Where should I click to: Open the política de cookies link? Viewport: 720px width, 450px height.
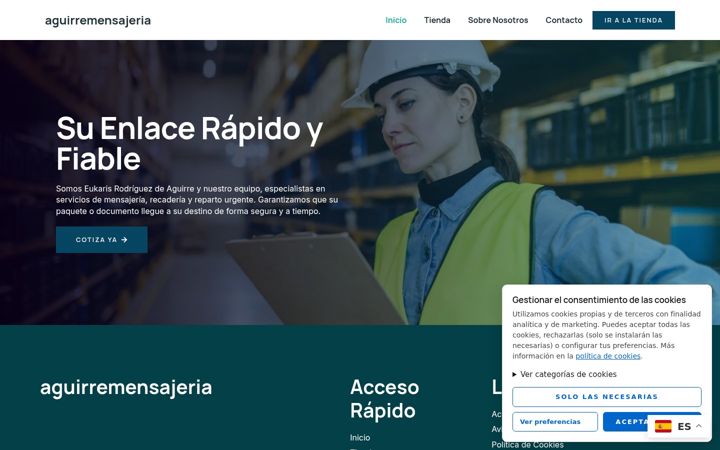tap(608, 356)
